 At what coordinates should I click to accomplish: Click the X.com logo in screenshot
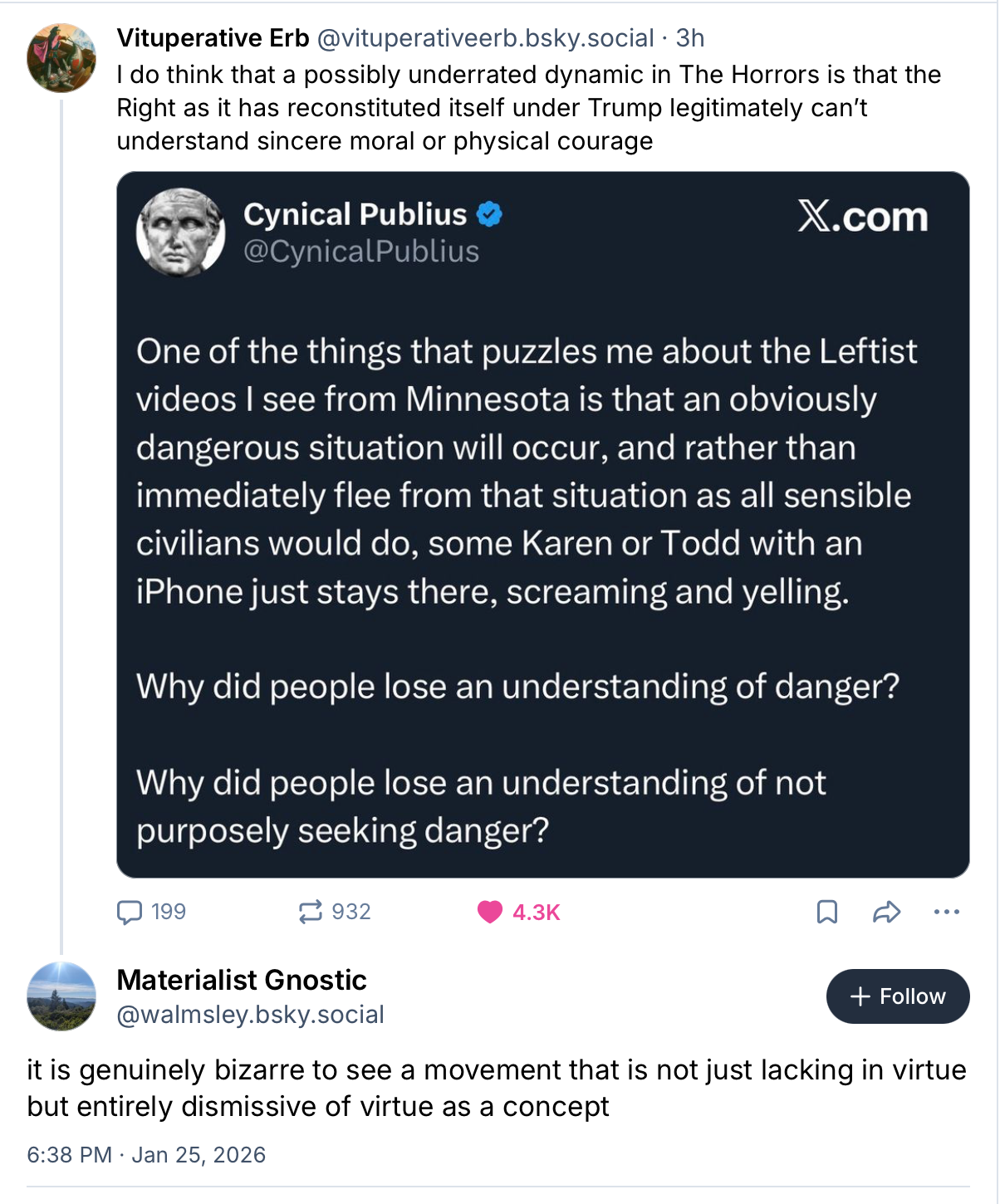point(862,218)
